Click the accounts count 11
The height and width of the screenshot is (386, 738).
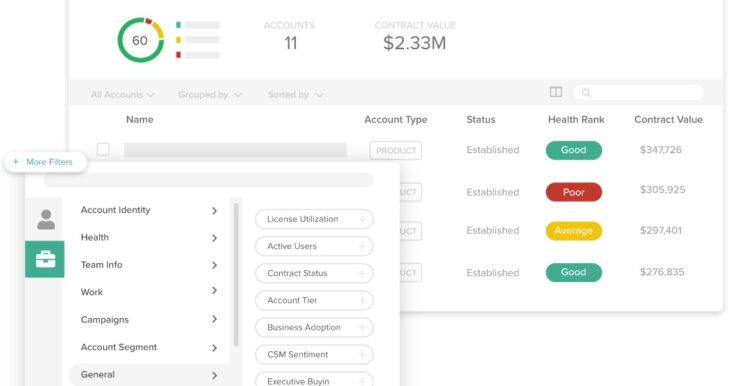(x=290, y=43)
